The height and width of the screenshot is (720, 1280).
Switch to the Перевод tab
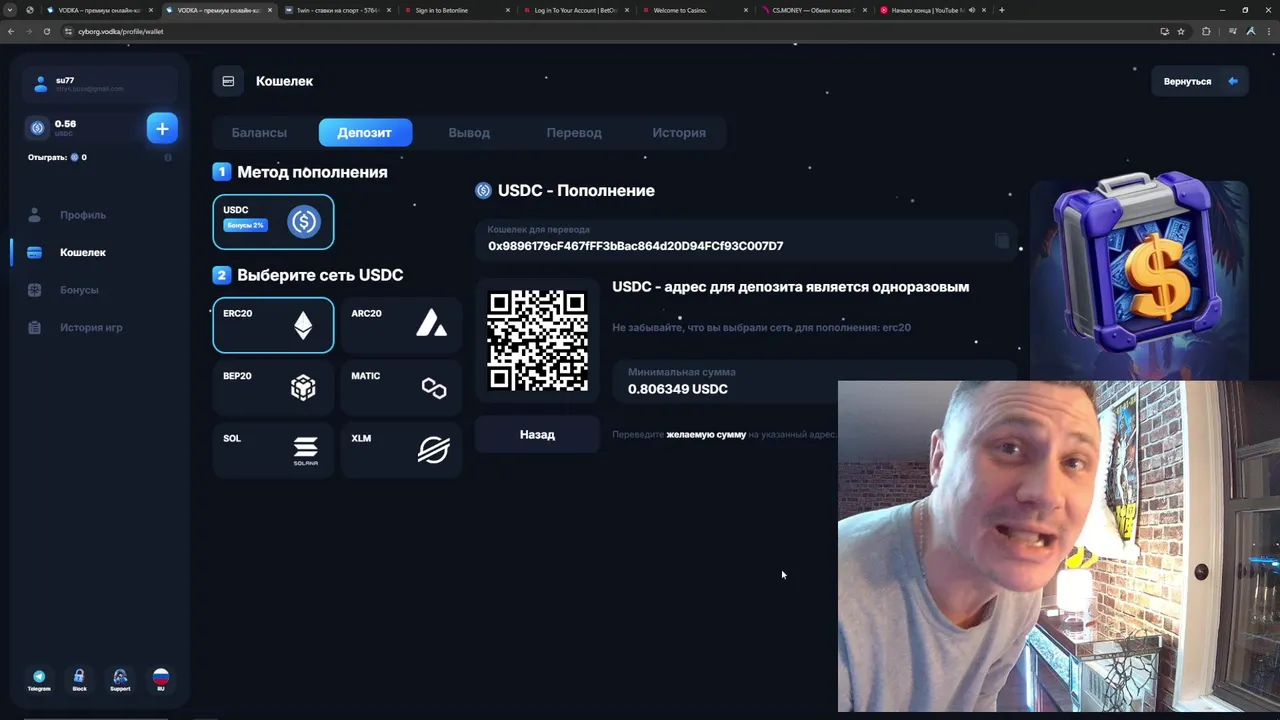tap(574, 133)
